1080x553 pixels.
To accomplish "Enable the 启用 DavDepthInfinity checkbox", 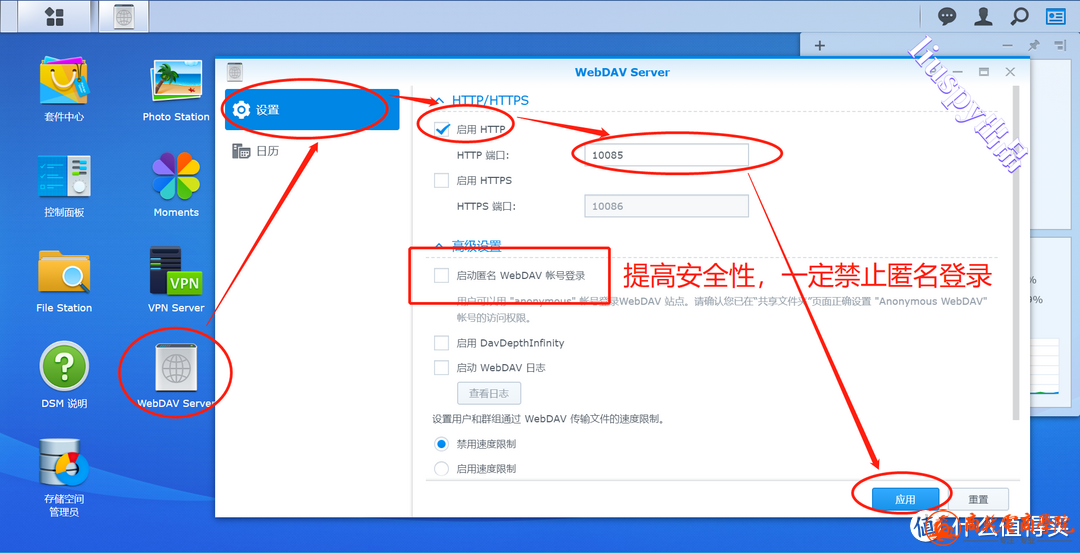I will click(x=442, y=343).
